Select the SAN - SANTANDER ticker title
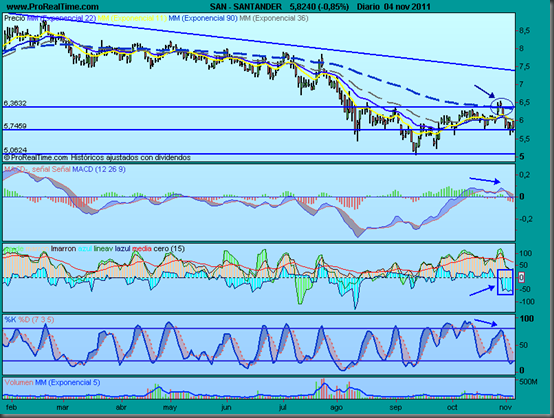Screen dimensions: 554x418 246,7
